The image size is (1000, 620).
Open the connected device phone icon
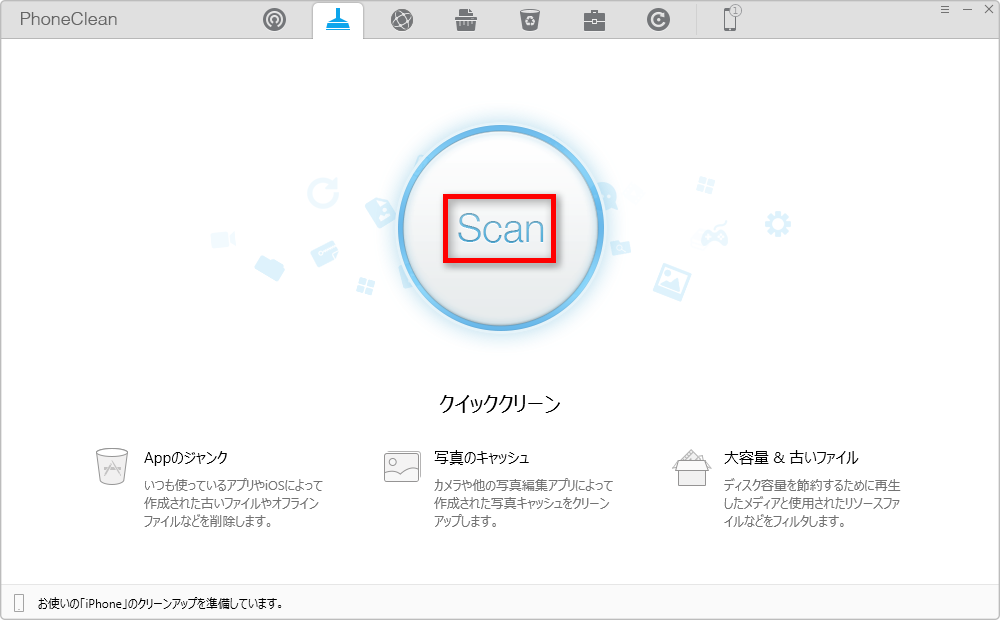coord(731,18)
